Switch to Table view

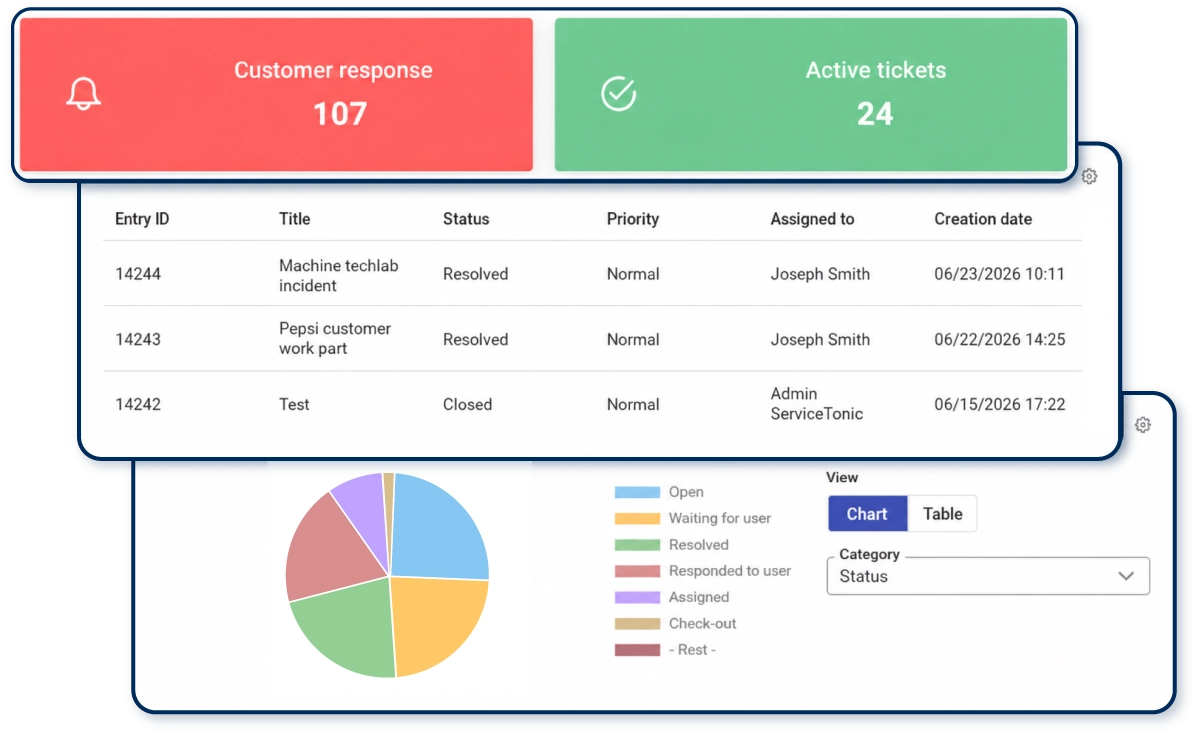(942, 514)
